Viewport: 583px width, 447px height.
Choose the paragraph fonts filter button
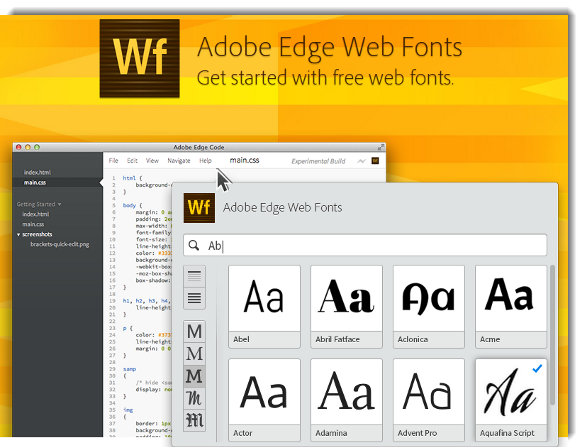[194, 298]
